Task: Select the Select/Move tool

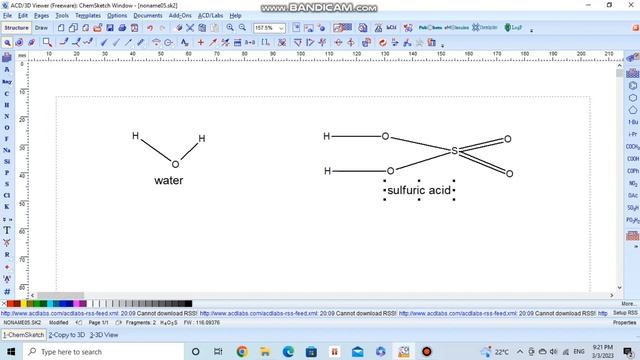Action: tap(7, 42)
